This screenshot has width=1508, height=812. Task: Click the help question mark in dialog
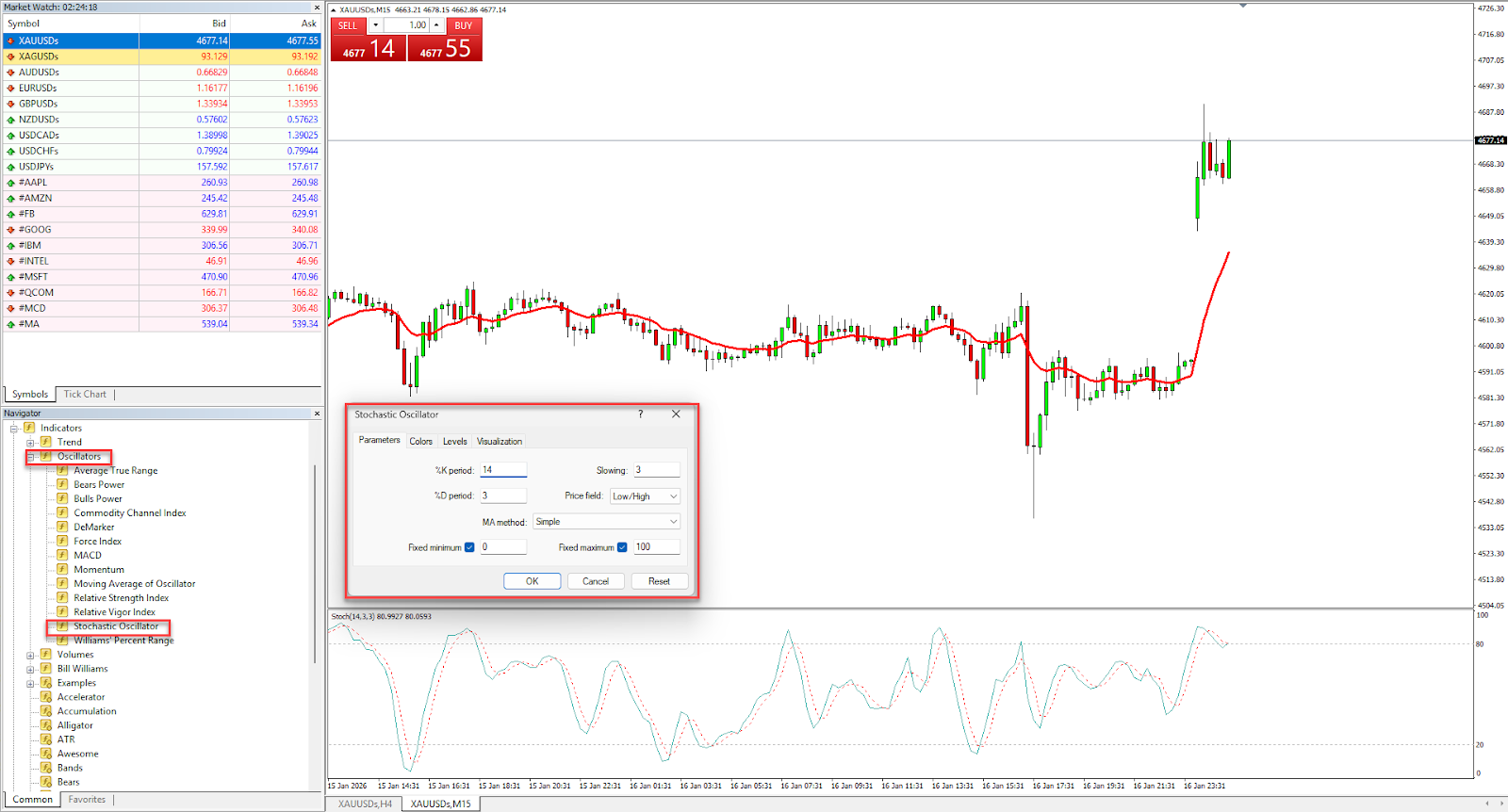641,414
